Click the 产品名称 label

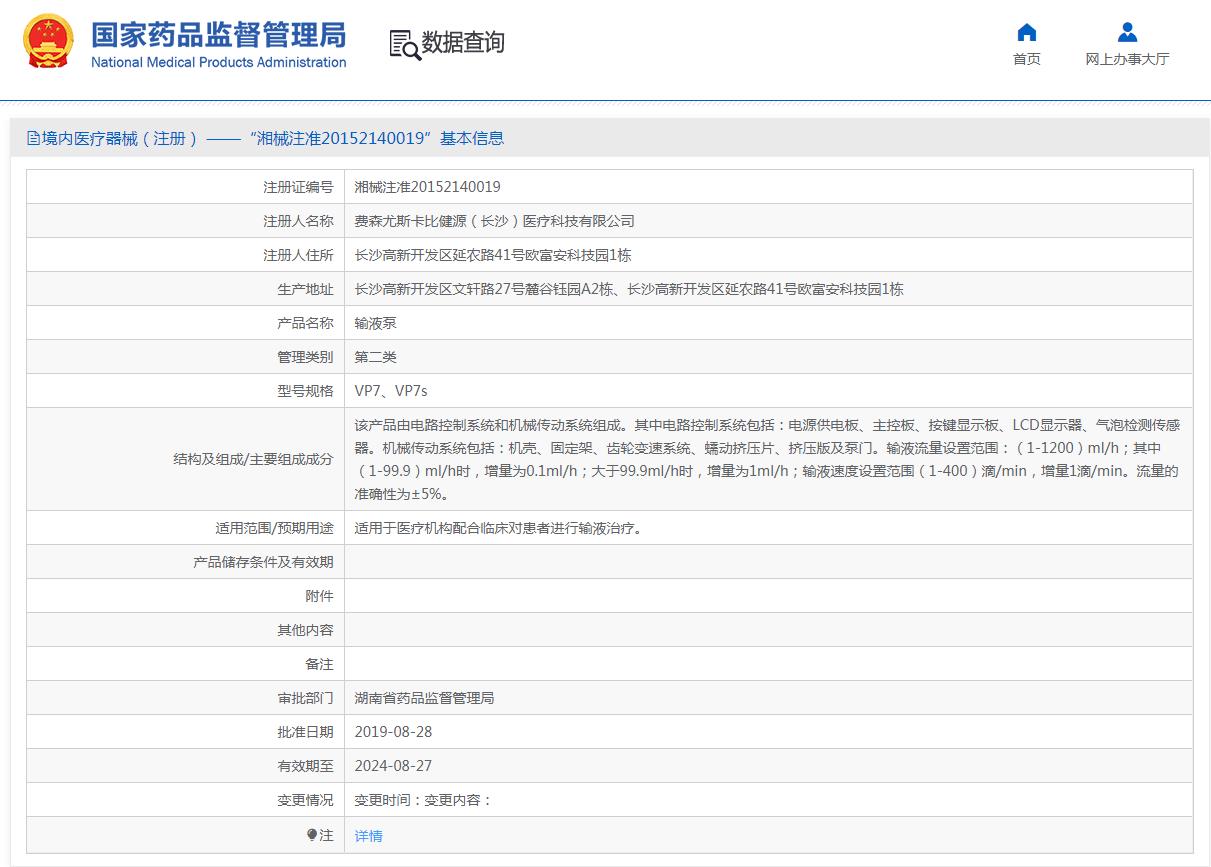tap(305, 323)
